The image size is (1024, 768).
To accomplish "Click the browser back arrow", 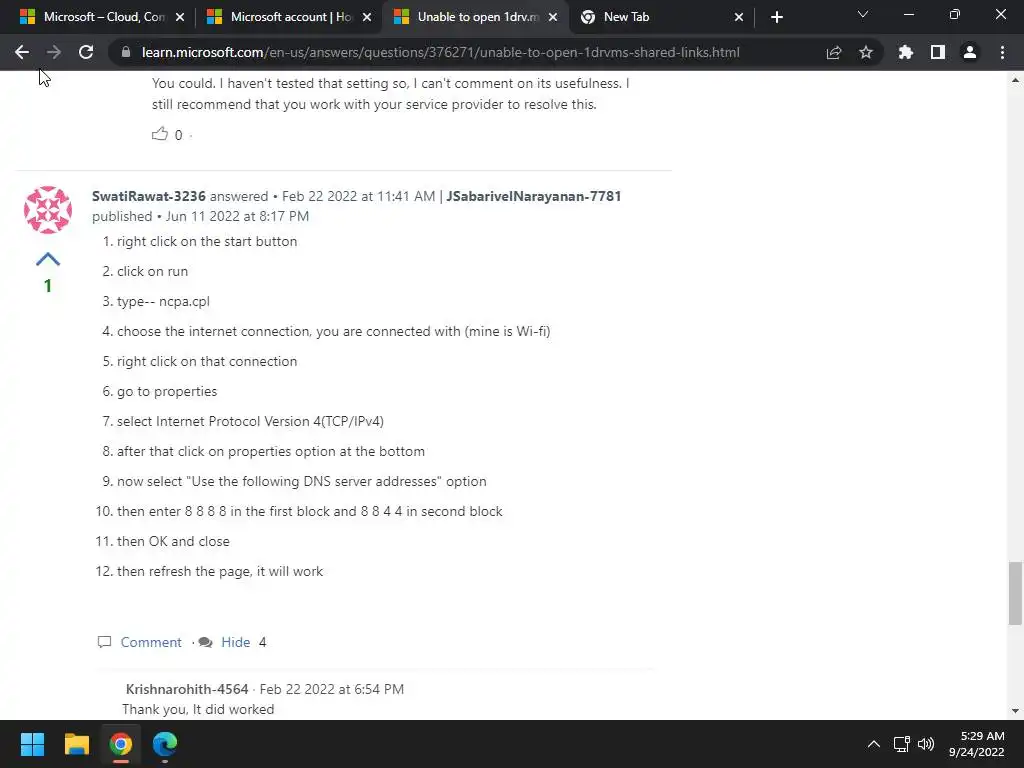I will click(x=22, y=52).
